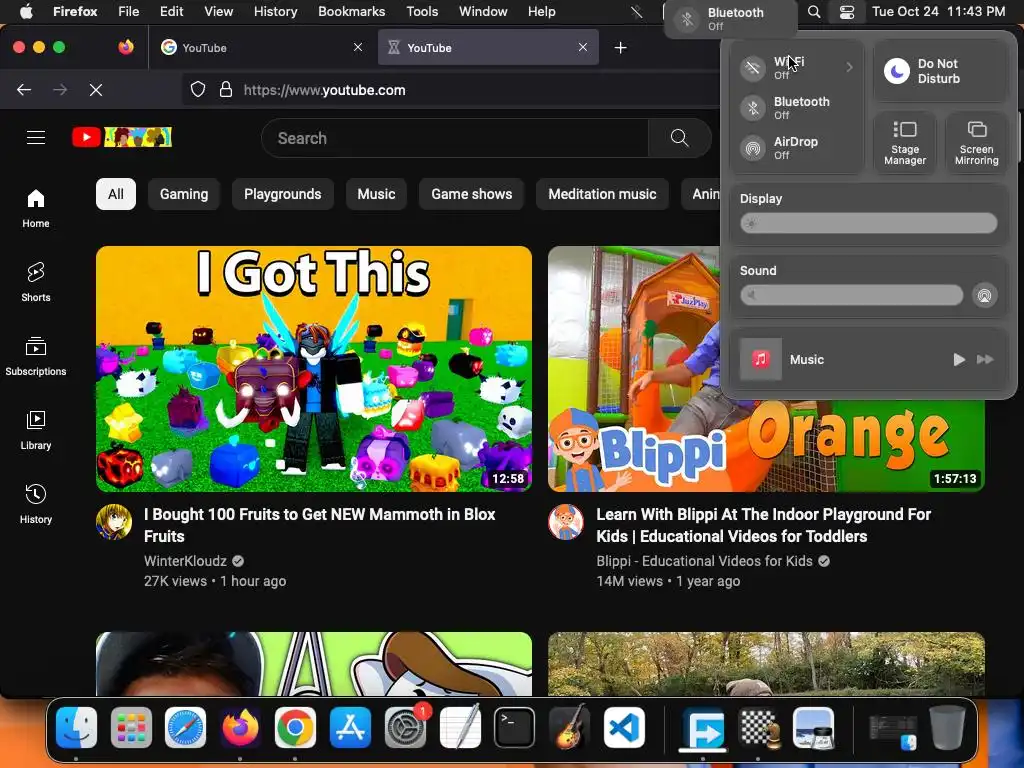Image resolution: width=1024 pixels, height=768 pixels.
Task: Close the second YouTube tab
Action: pos(583,48)
